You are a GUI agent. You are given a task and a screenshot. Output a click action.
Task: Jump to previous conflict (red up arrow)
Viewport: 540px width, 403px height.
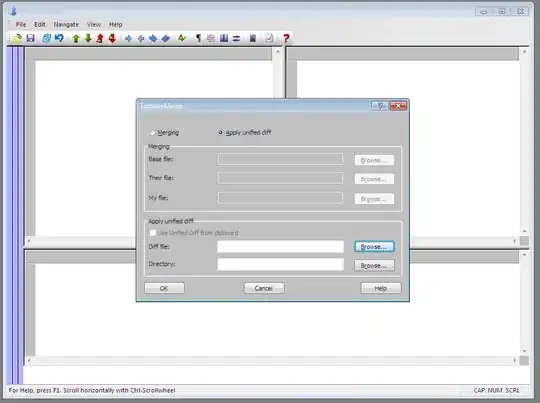click(100, 38)
